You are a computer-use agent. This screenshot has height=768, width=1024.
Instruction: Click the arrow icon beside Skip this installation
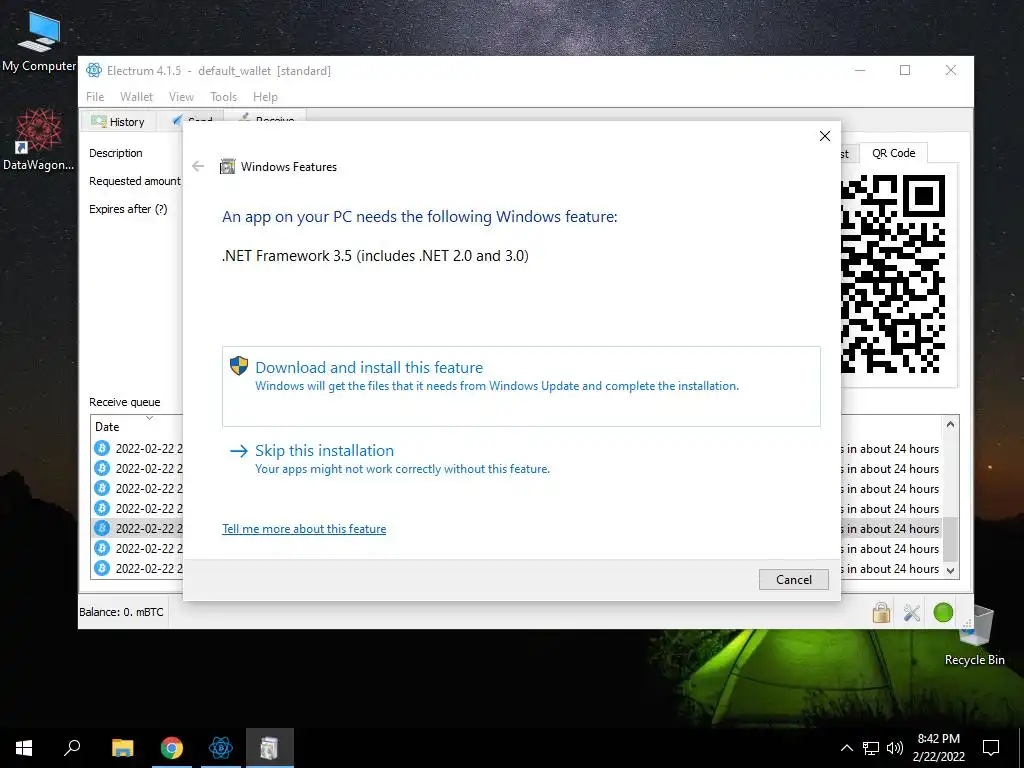pos(239,451)
